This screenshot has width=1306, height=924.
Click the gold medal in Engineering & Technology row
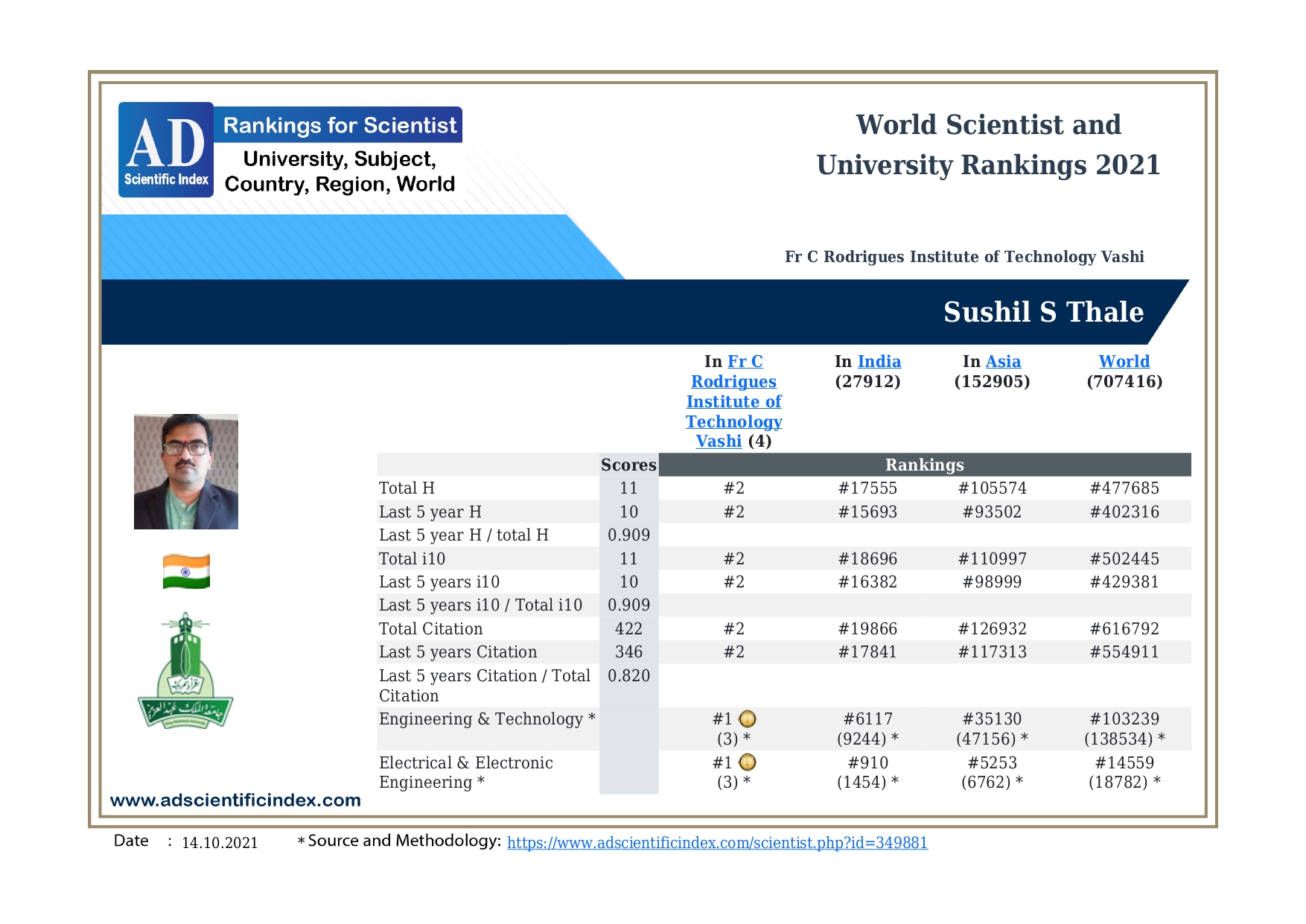748,719
